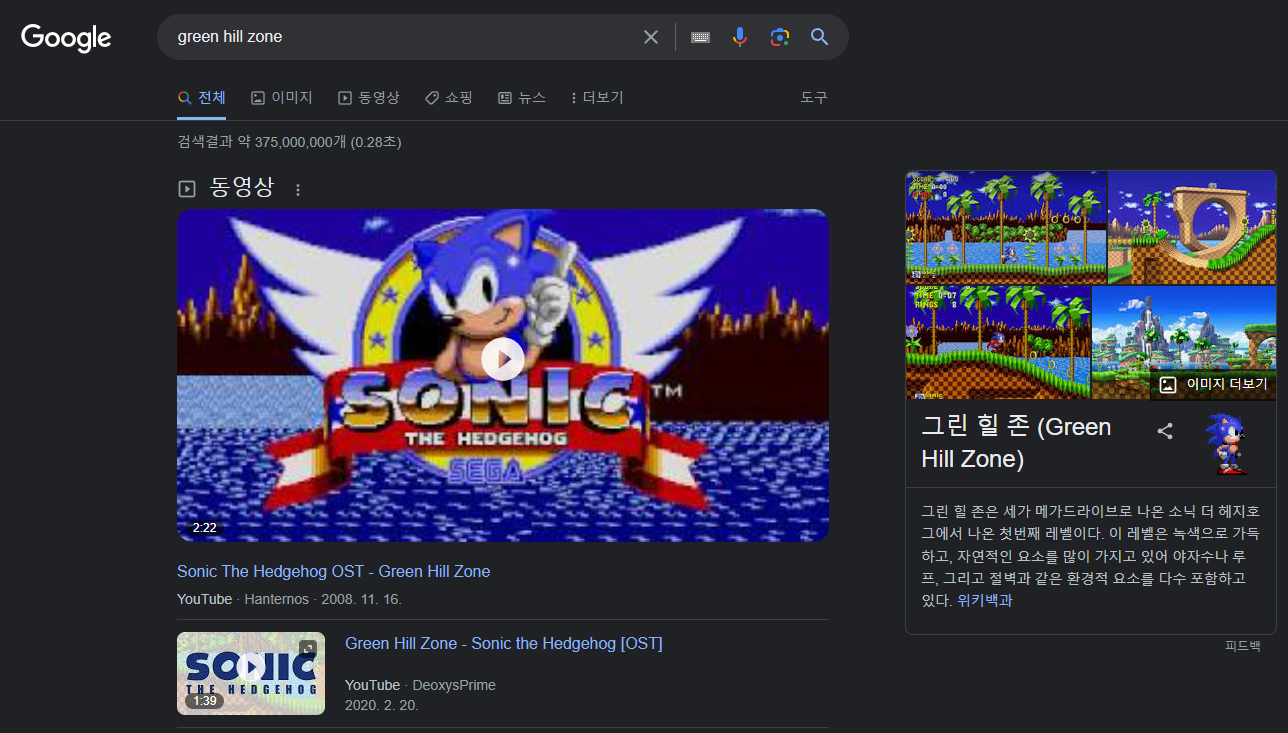Screen dimensions: 1288x733
Task: Open the on-screen keyboard icon
Action: pos(700,37)
